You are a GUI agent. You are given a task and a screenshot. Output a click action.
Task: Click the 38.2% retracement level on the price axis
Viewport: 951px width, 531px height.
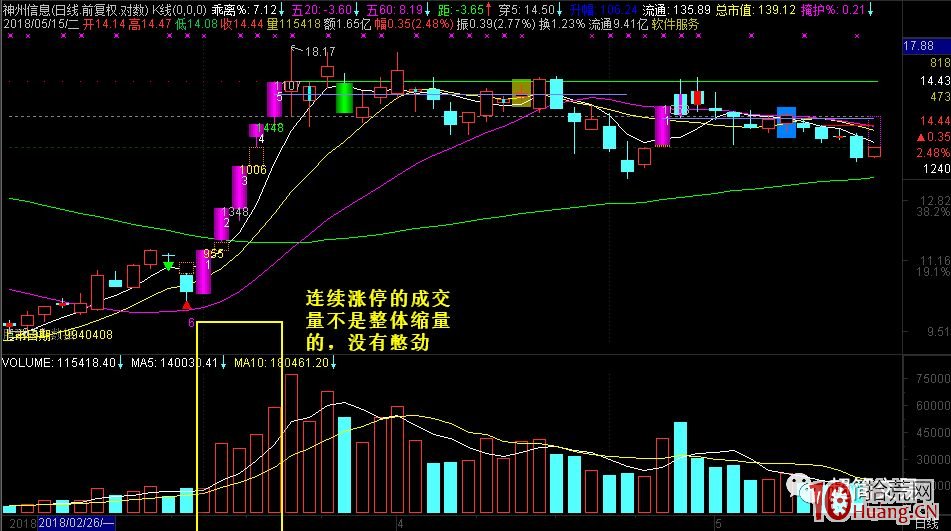[933, 212]
